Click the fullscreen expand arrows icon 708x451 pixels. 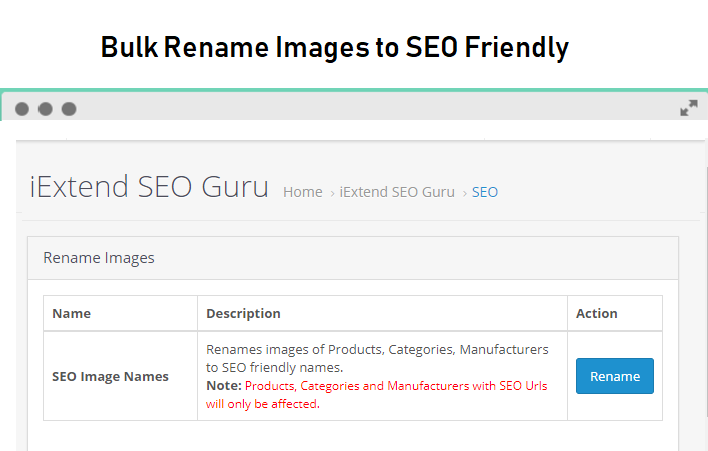pos(689,108)
